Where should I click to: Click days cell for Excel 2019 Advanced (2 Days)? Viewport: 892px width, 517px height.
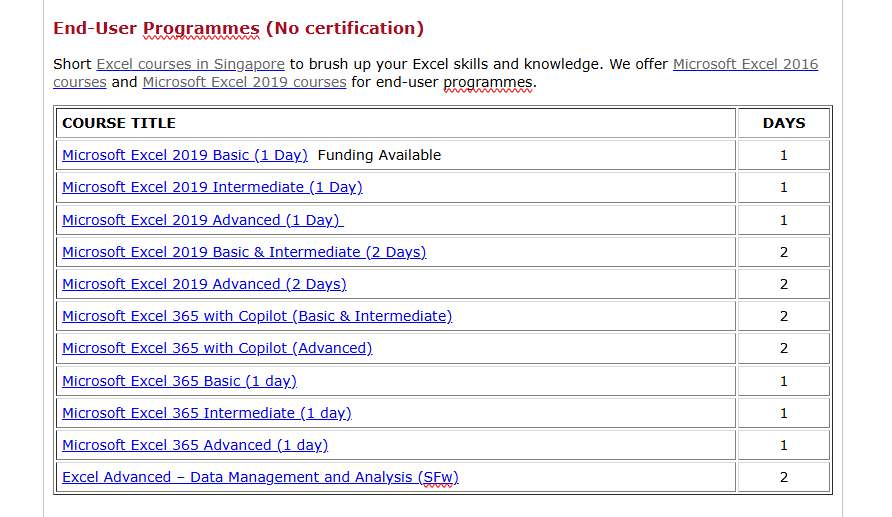(784, 284)
